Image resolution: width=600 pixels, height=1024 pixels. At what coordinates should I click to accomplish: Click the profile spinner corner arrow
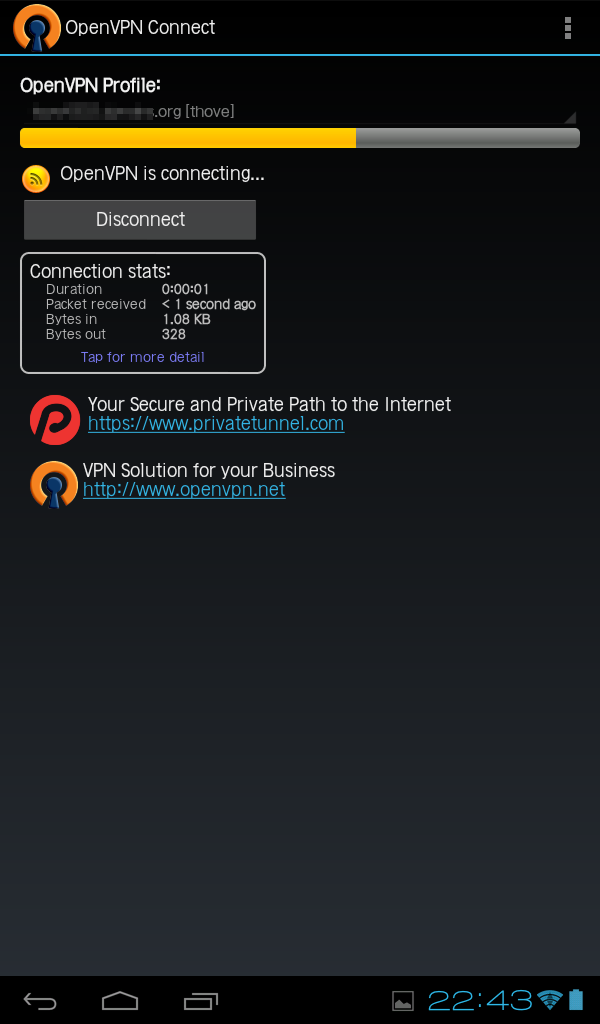tap(570, 117)
